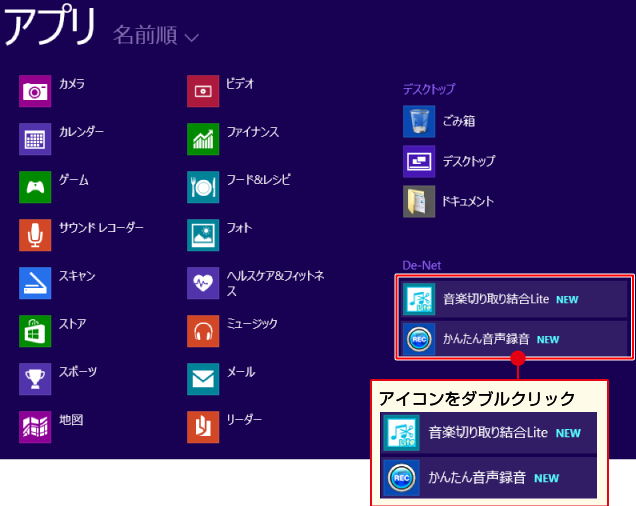Select the ヘルスケア&フィットネス label
This screenshot has height=506, width=636.
pyautogui.click(x=275, y=283)
